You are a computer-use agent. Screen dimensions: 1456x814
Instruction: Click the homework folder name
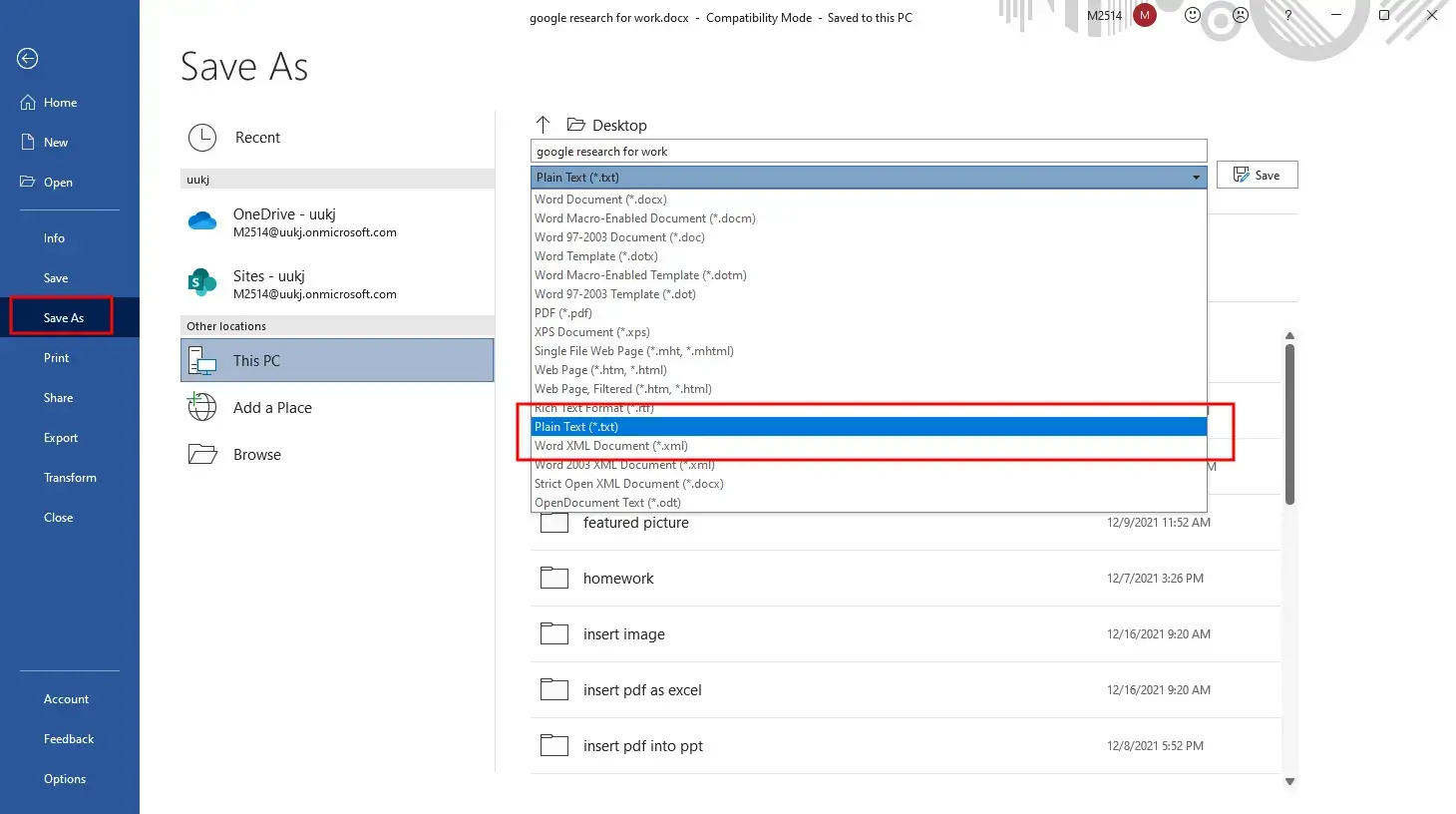pyautogui.click(x=618, y=579)
